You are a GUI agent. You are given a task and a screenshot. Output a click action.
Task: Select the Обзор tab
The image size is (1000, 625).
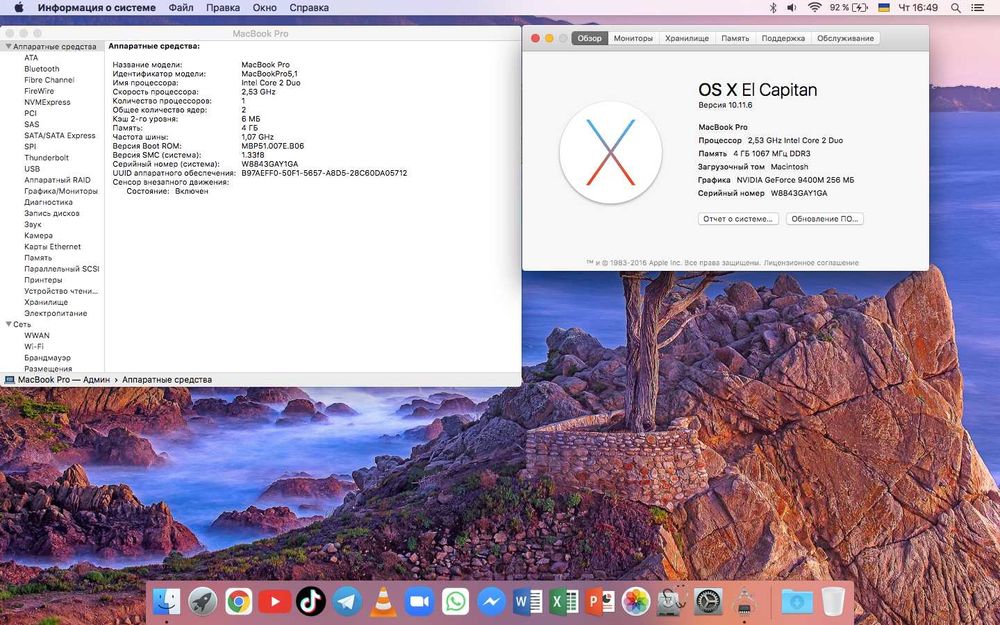tap(589, 38)
